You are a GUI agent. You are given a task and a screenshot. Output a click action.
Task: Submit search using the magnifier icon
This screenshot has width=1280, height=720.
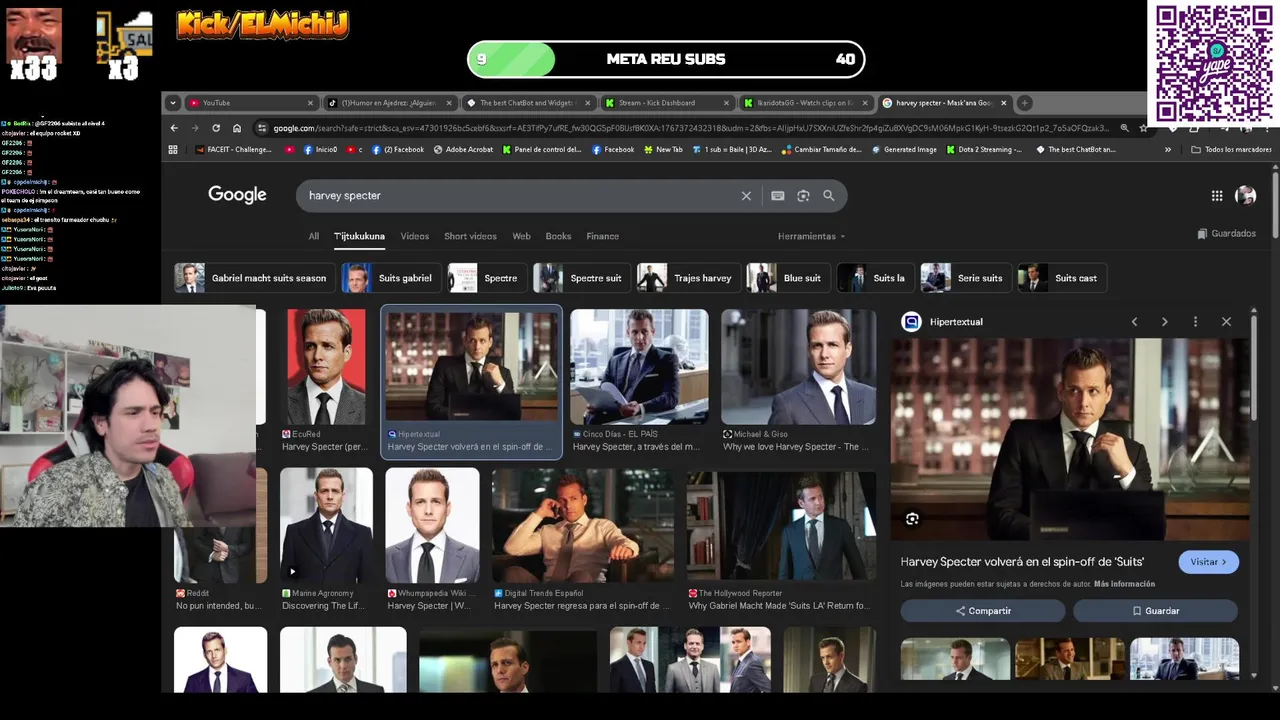(829, 196)
